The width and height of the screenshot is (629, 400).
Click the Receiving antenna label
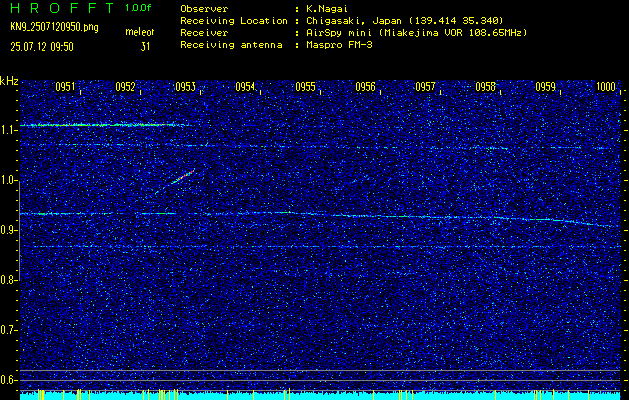[x=231, y=45]
